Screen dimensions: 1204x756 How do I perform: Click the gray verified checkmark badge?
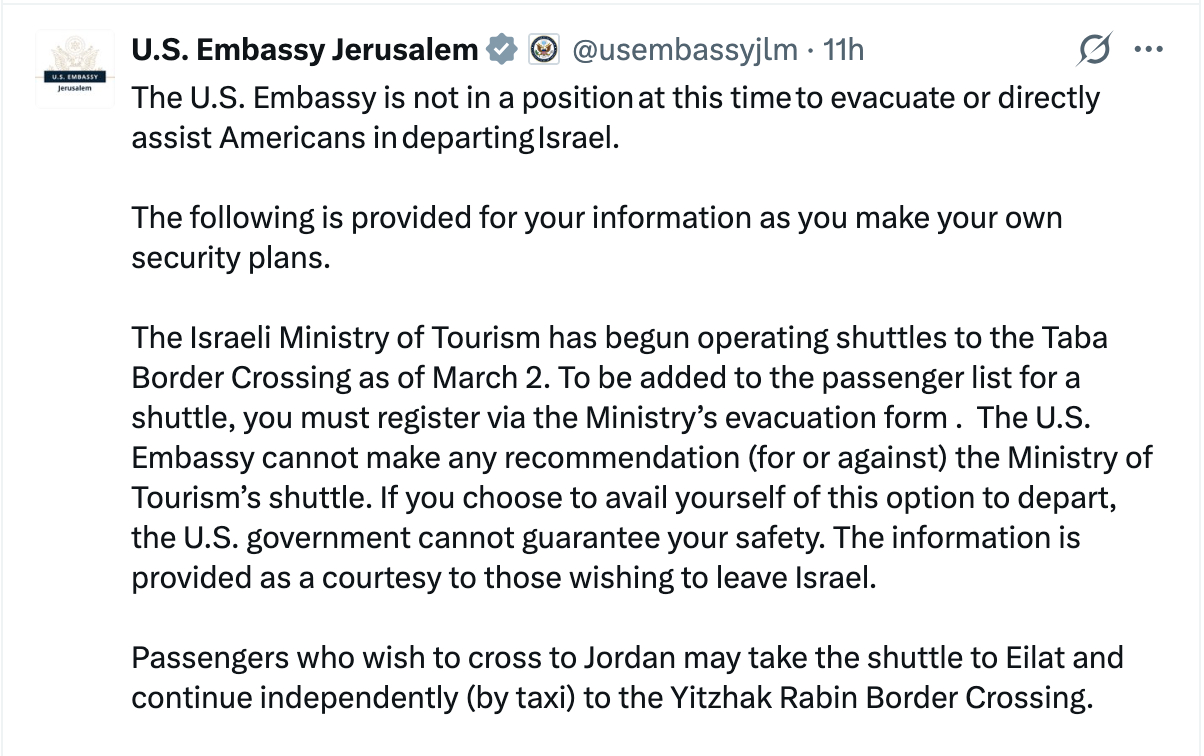pyautogui.click(x=502, y=48)
